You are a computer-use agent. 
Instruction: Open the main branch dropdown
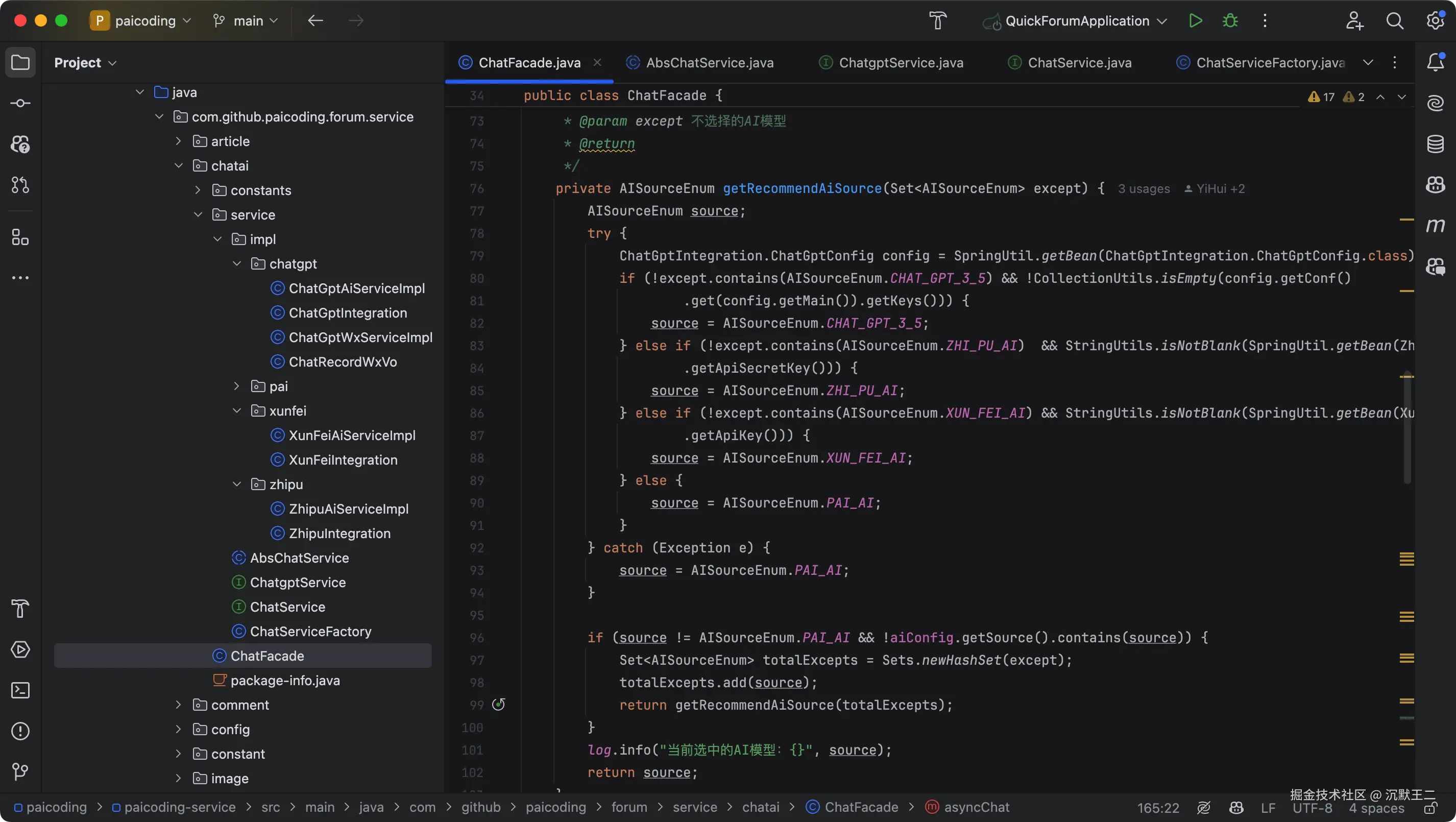click(x=246, y=21)
